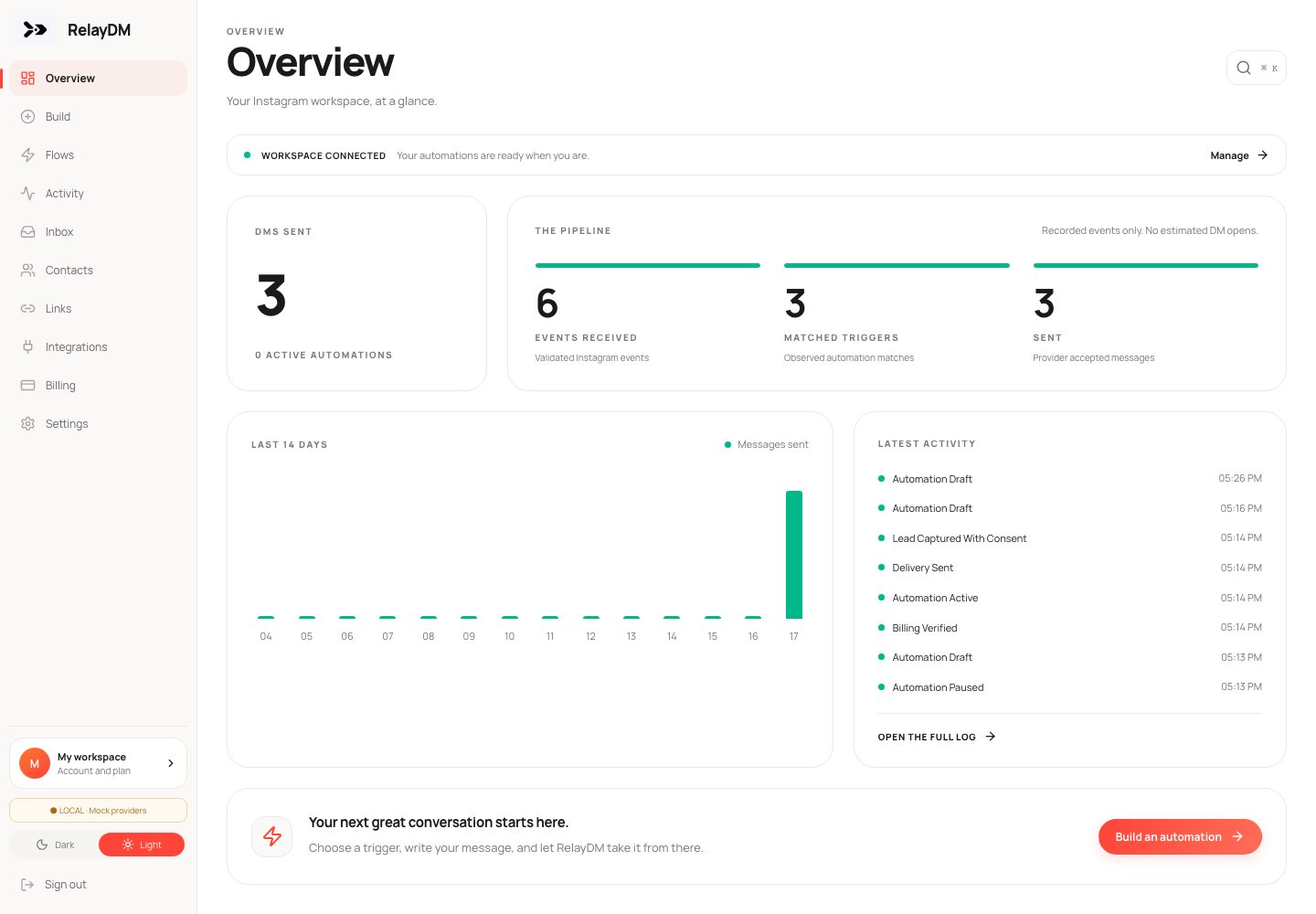The image size is (1316, 914).
Task: Click the RelayDM logo icon
Action: tap(35, 30)
